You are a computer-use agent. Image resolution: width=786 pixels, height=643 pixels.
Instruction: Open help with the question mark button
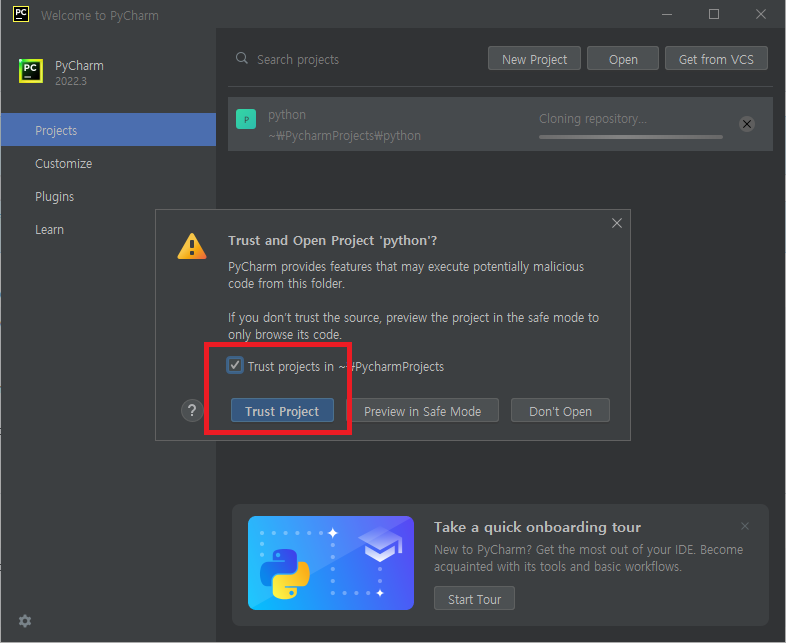click(x=191, y=410)
